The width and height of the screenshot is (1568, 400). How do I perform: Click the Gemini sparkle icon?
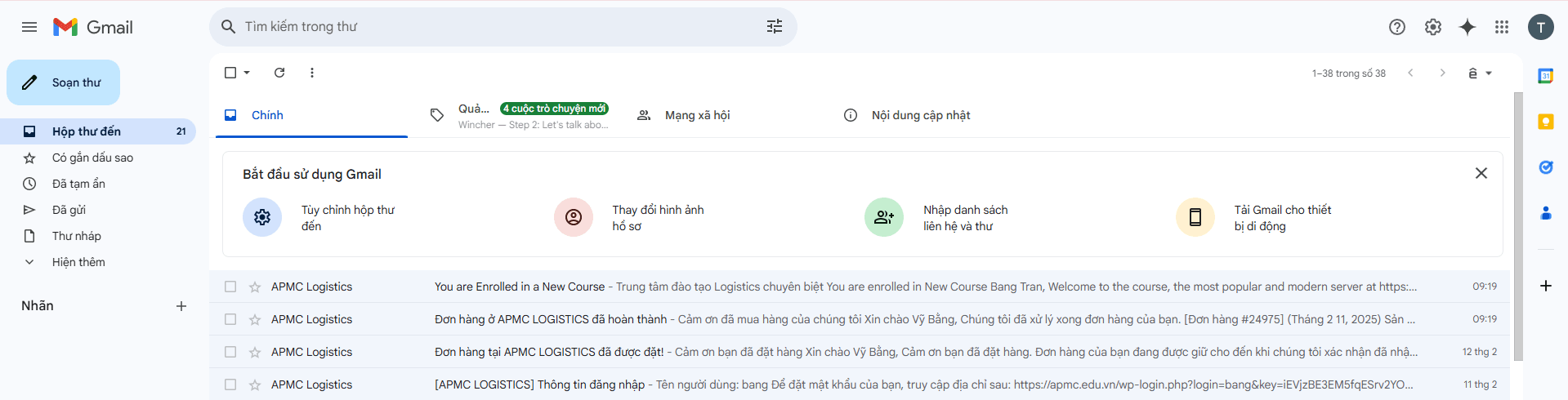tap(1467, 27)
